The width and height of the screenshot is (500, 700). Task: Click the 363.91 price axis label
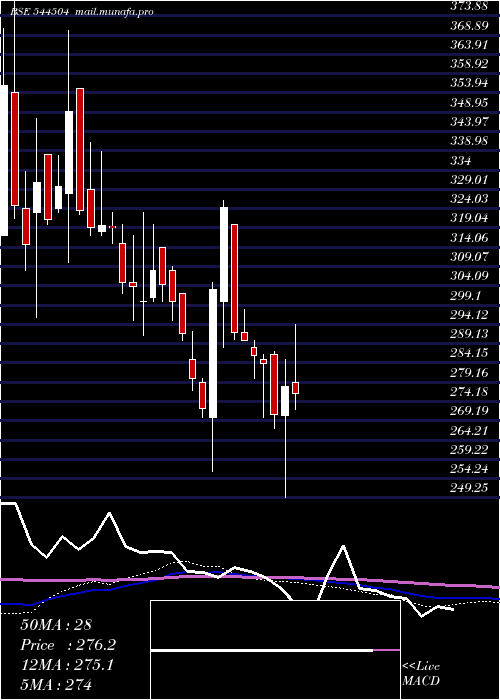coord(469,45)
